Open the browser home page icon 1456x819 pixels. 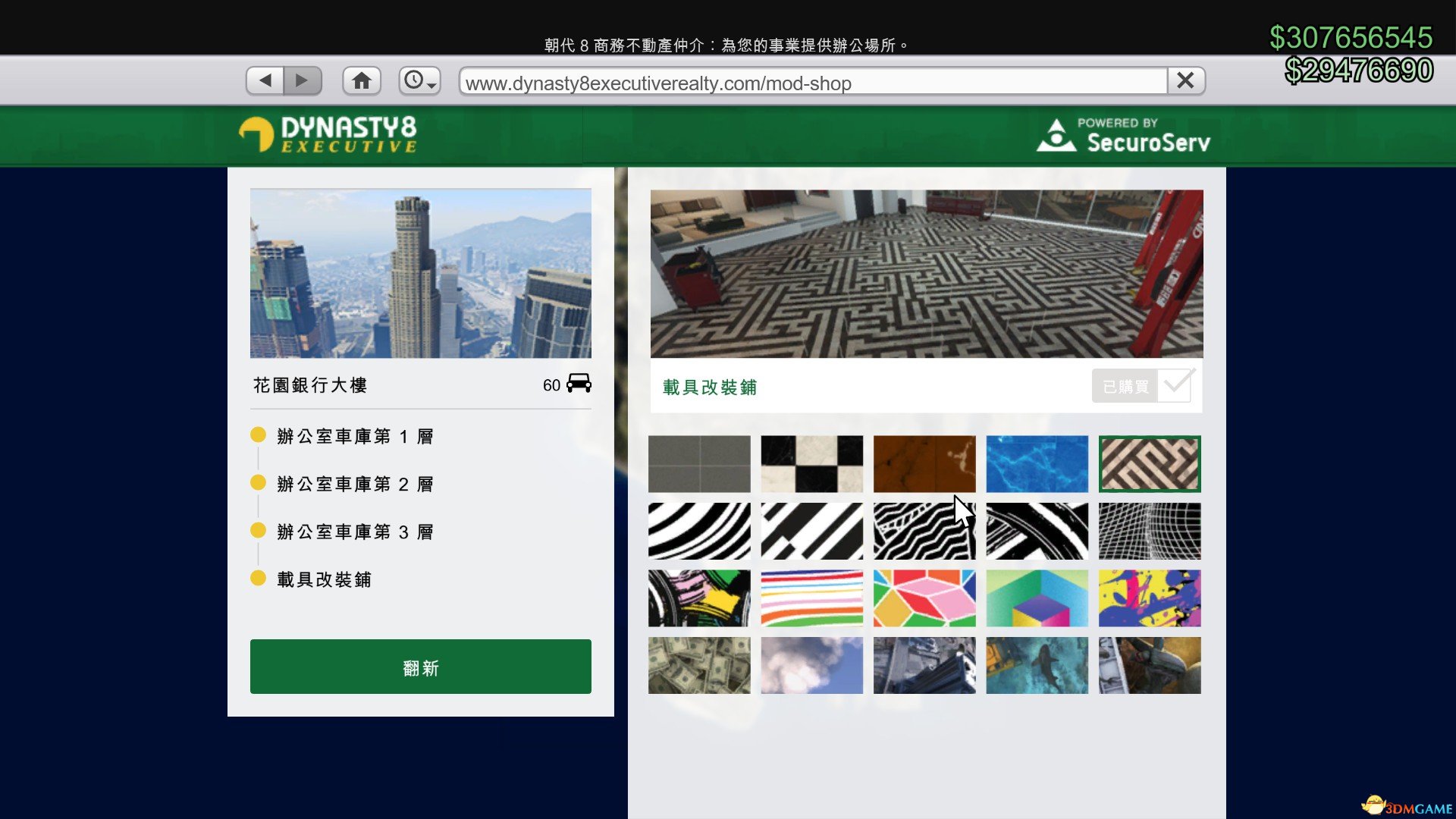click(x=362, y=80)
